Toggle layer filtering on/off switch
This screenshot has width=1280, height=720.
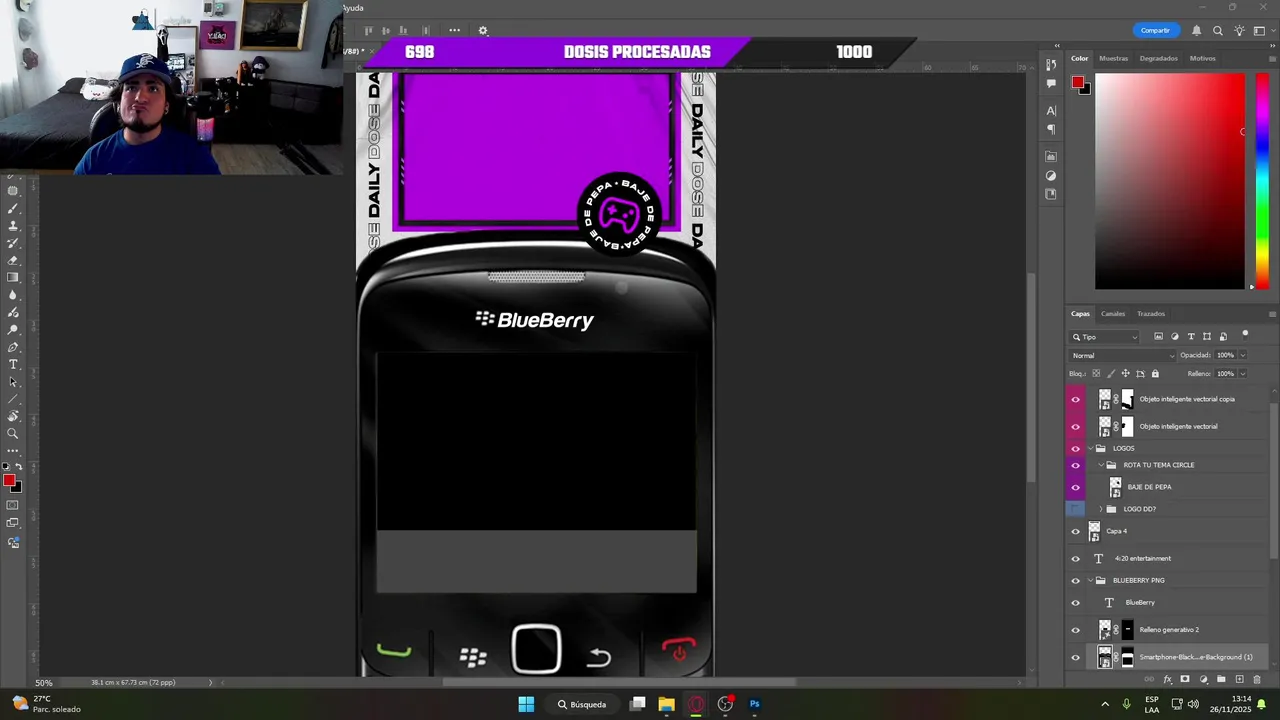coord(1245,335)
